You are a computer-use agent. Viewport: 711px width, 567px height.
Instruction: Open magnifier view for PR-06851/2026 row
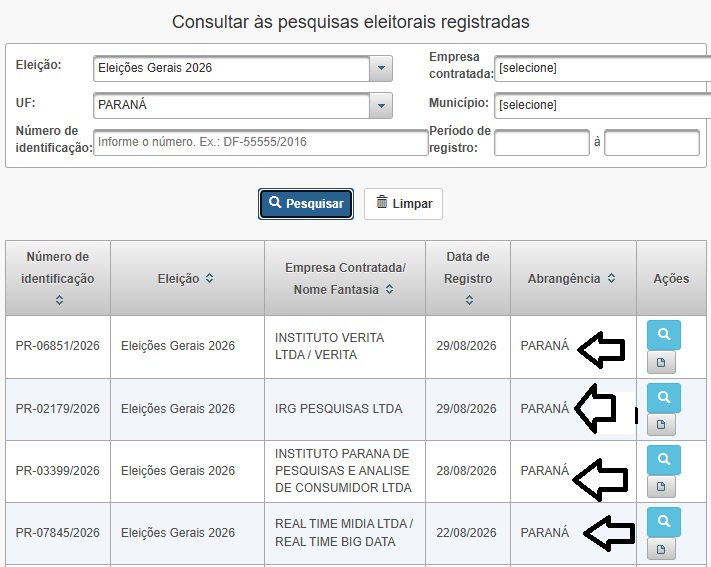click(x=663, y=335)
